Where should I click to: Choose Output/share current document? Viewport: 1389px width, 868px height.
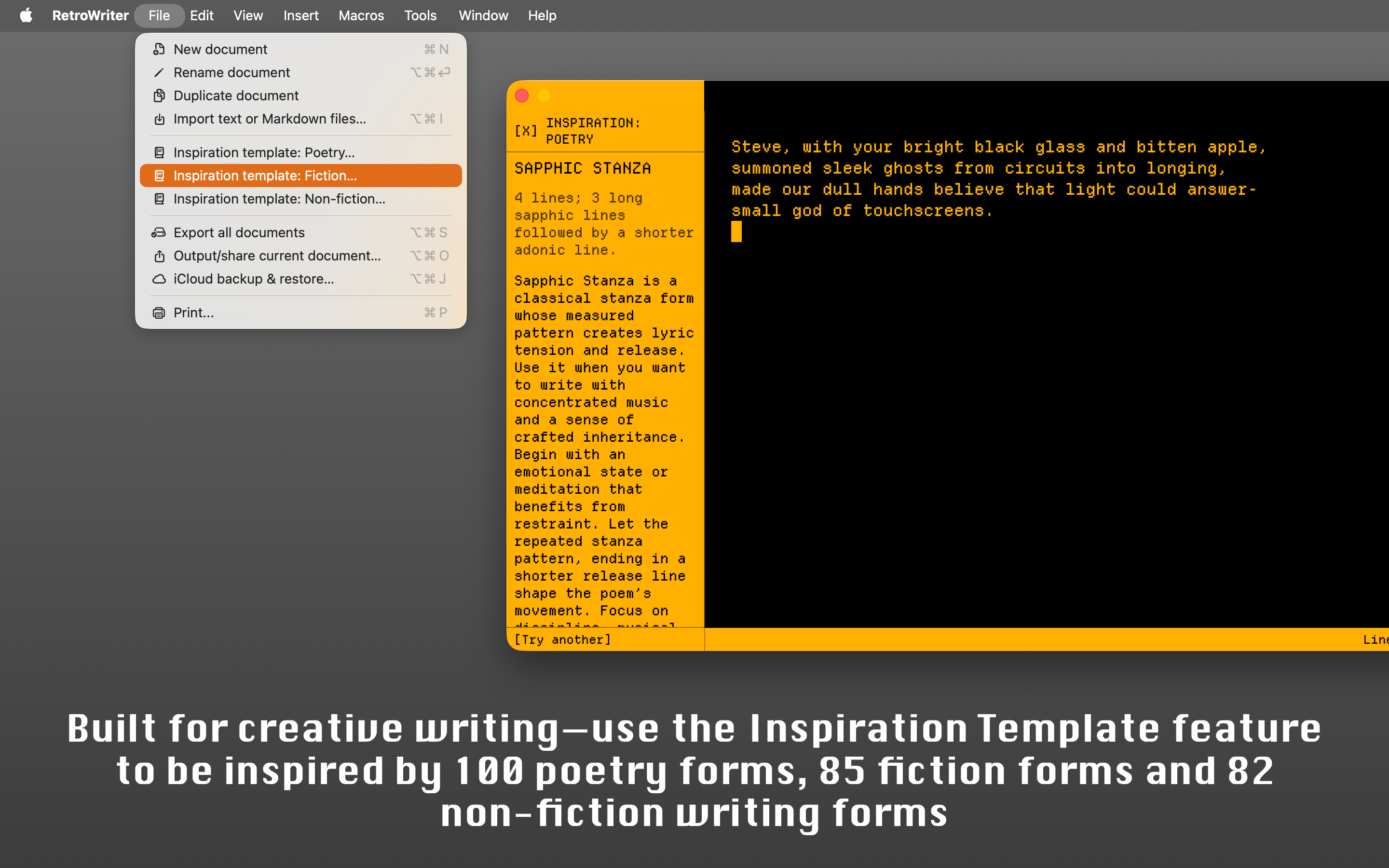pyautogui.click(x=301, y=256)
